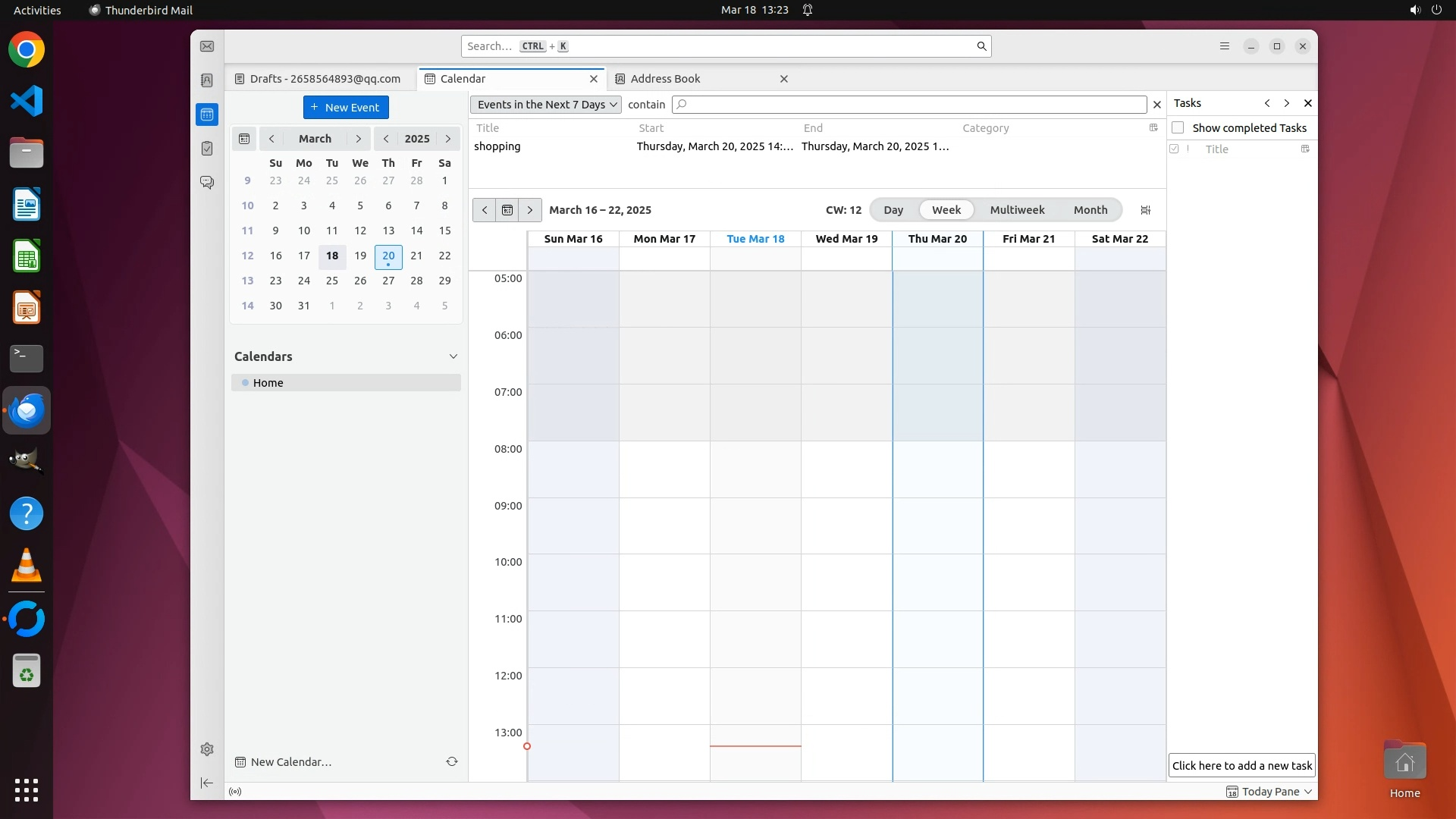The width and height of the screenshot is (1456, 819).
Task: Enable Show completed Tasks checkbox
Action: click(x=1178, y=127)
